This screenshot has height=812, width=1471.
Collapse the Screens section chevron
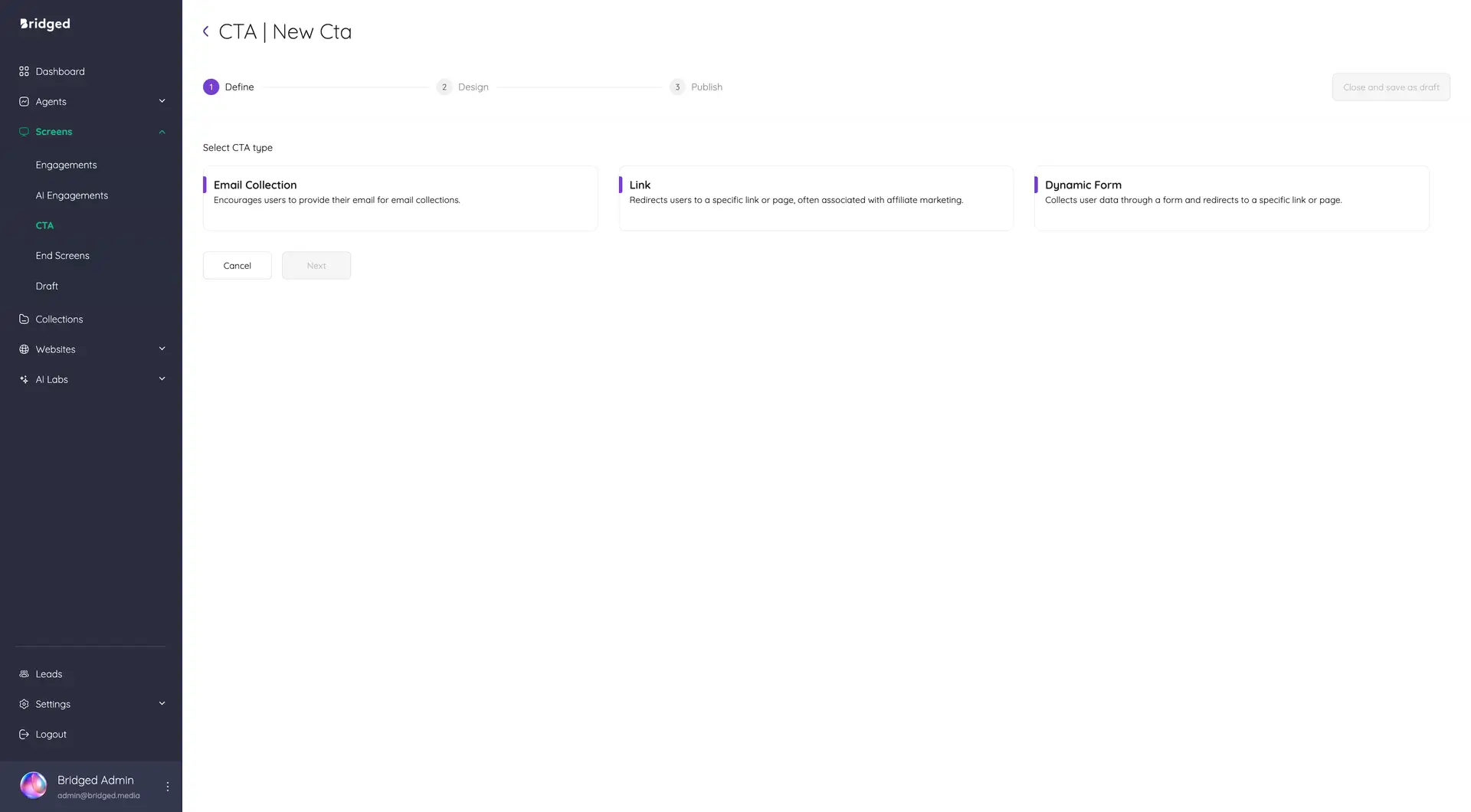(x=162, y=132)
